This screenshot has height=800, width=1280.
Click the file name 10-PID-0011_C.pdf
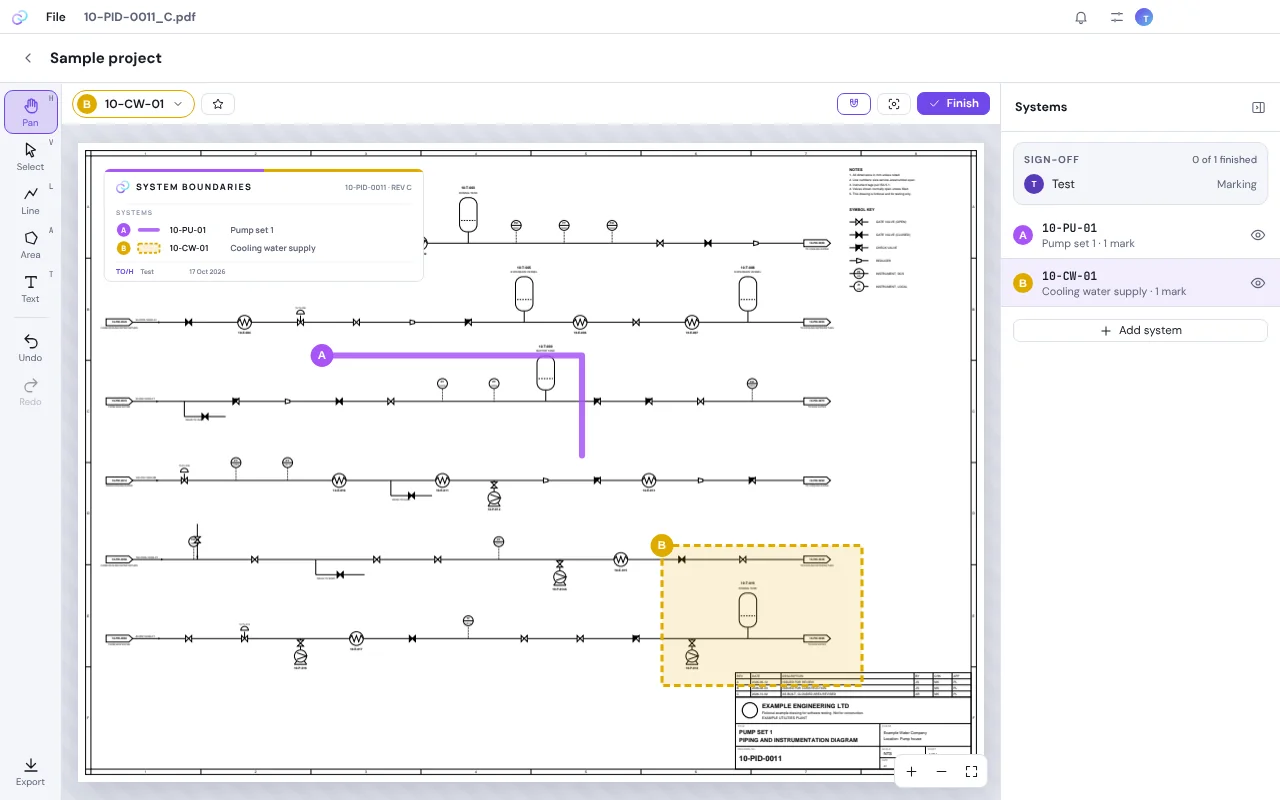140,17
